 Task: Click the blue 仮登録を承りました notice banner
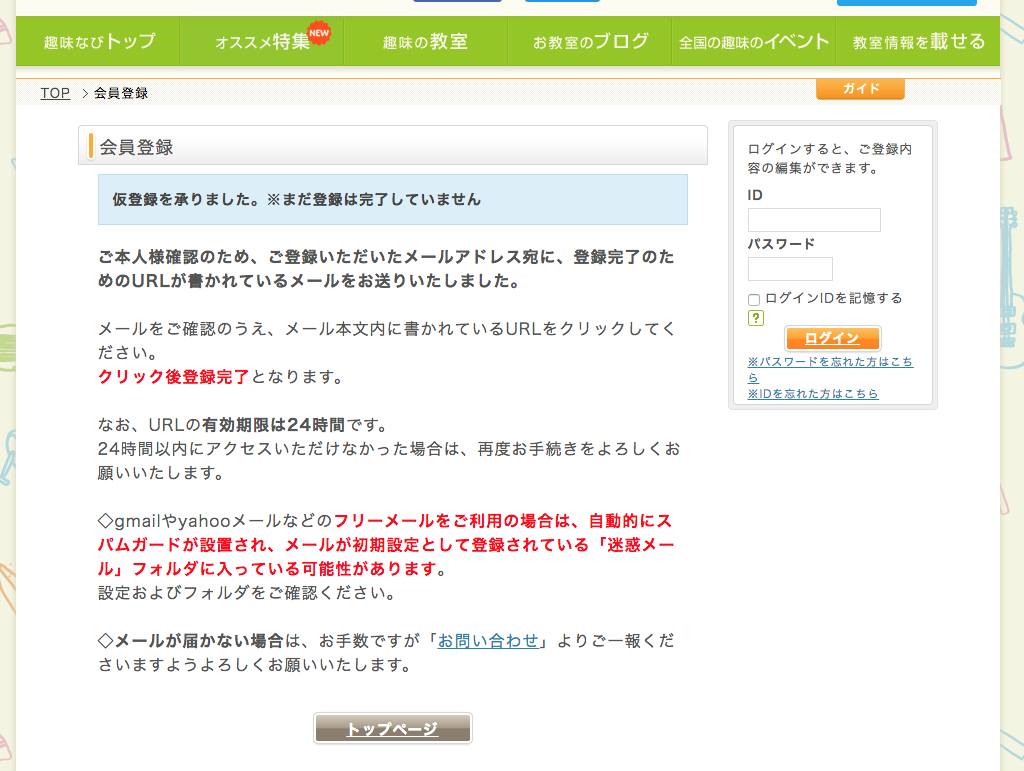tap(392, 199)
